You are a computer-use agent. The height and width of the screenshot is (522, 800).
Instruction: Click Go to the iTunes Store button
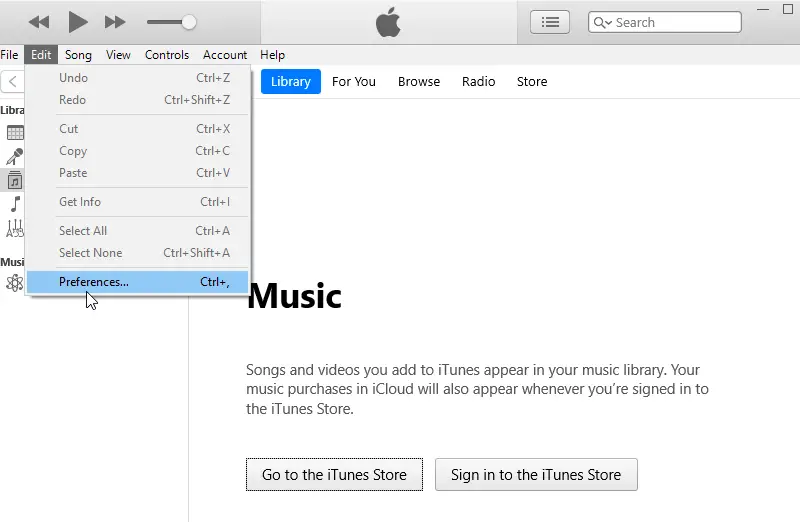point(335,475)
